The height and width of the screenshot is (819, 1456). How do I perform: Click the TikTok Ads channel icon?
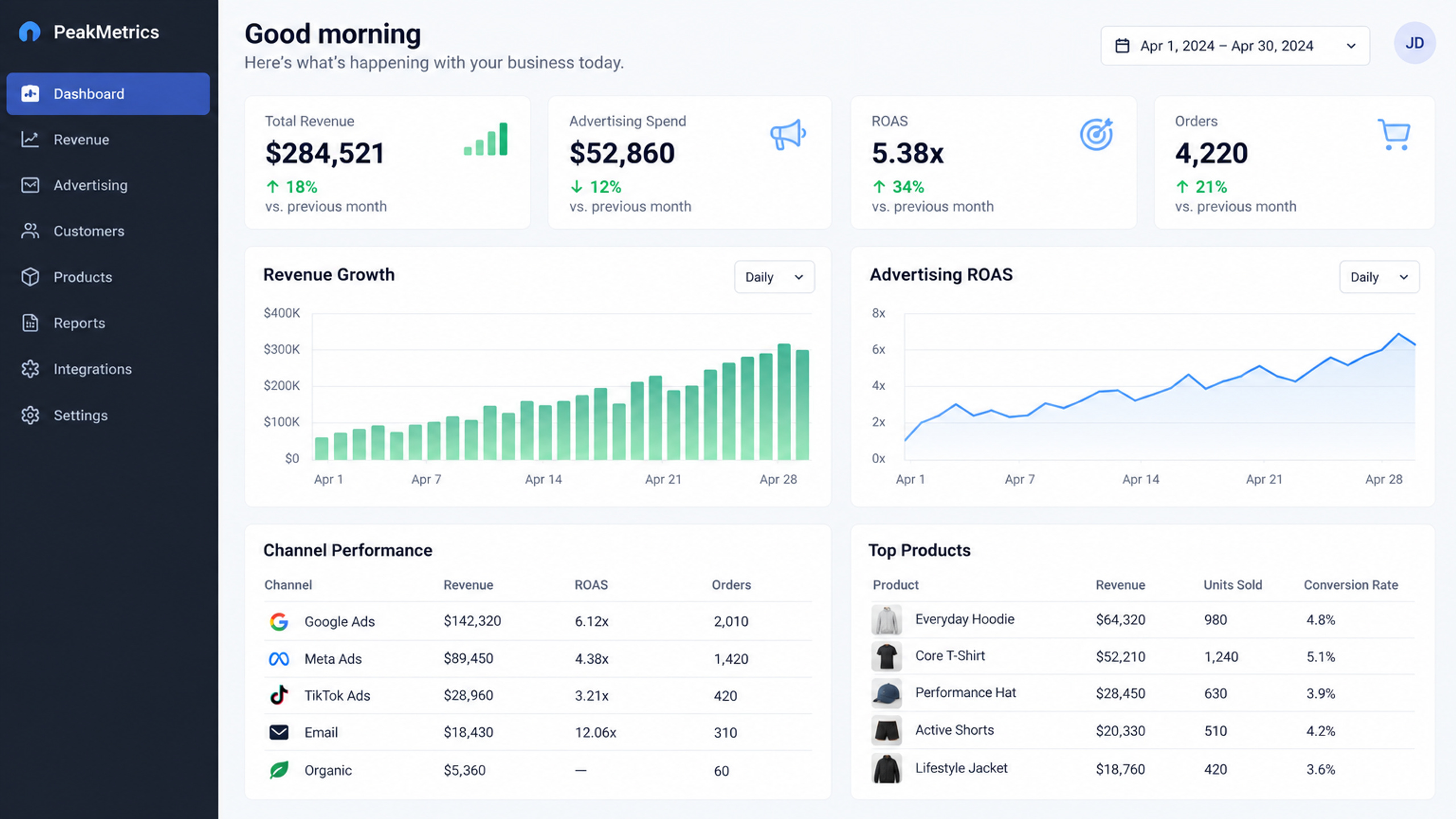tap(279, 695)
